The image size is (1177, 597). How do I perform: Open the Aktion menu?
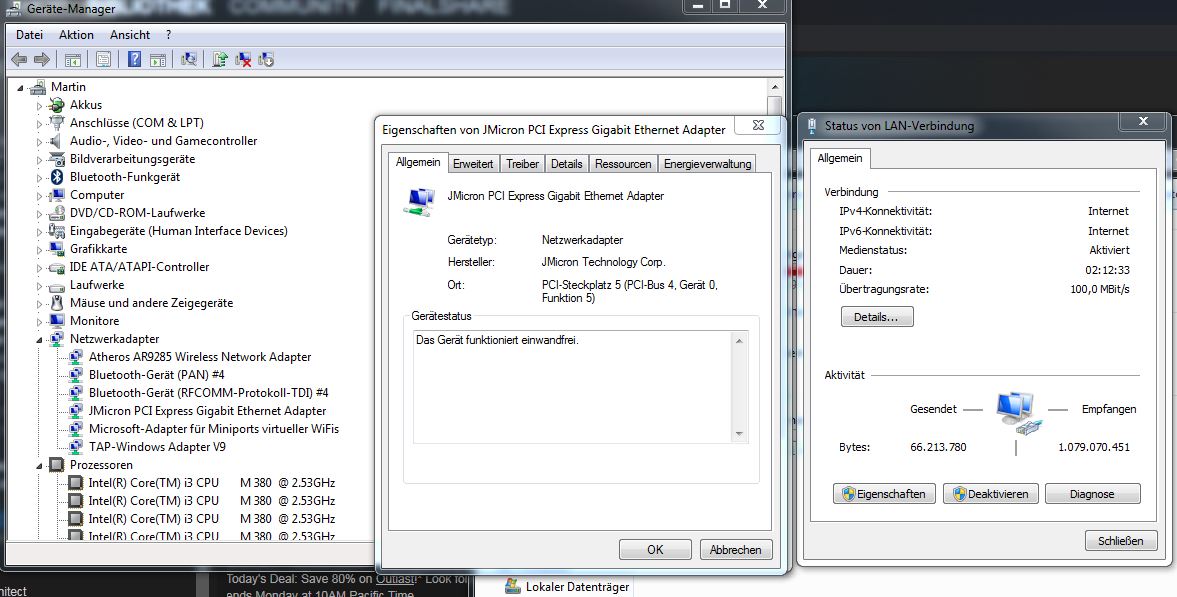point(77,35)
